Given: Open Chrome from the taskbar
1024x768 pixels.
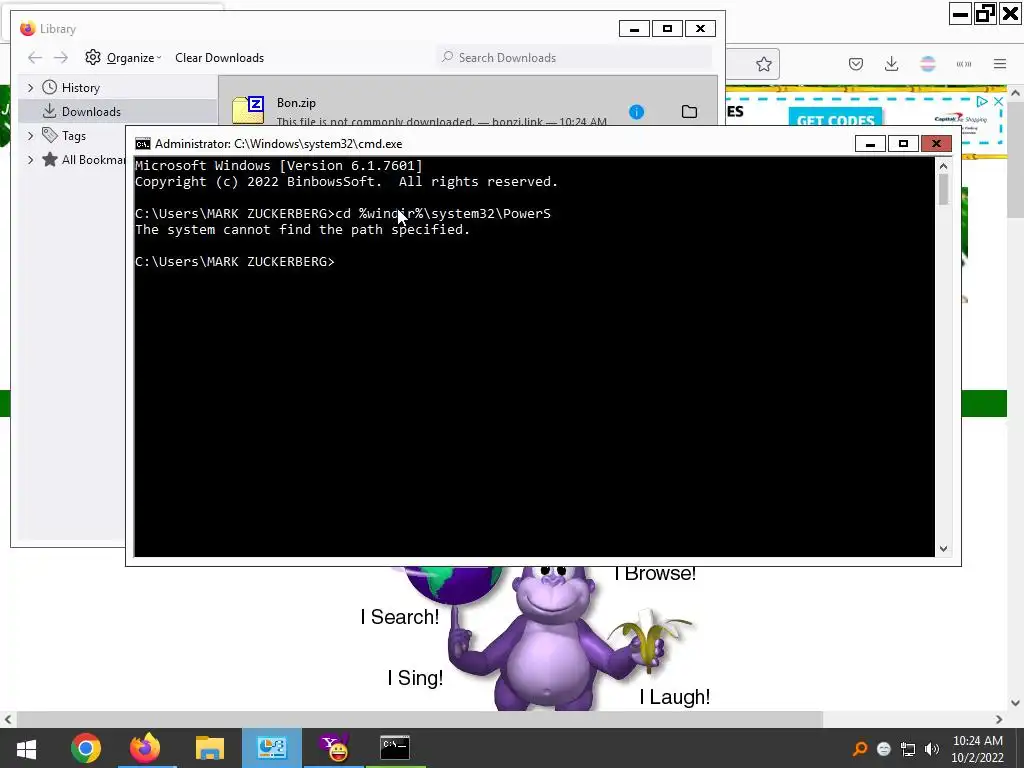Looking at the screenshot, I should click(x=86, y=748).
